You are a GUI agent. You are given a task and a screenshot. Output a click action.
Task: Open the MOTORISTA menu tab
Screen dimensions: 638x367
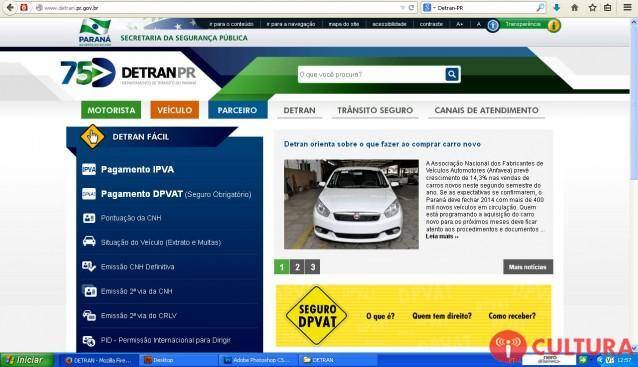(111, 110)
